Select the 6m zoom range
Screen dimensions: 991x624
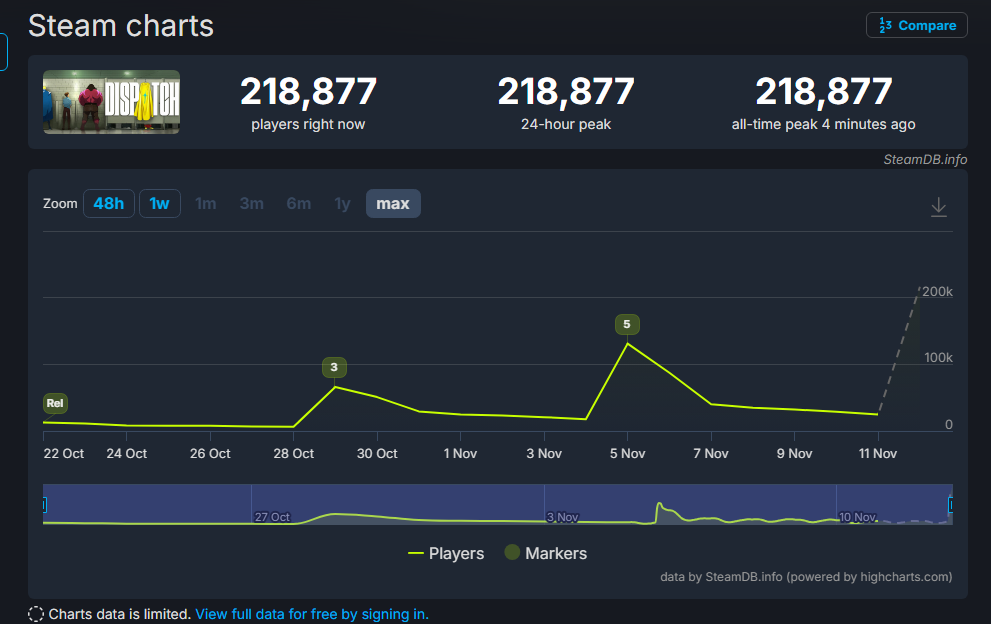(298, 204)
